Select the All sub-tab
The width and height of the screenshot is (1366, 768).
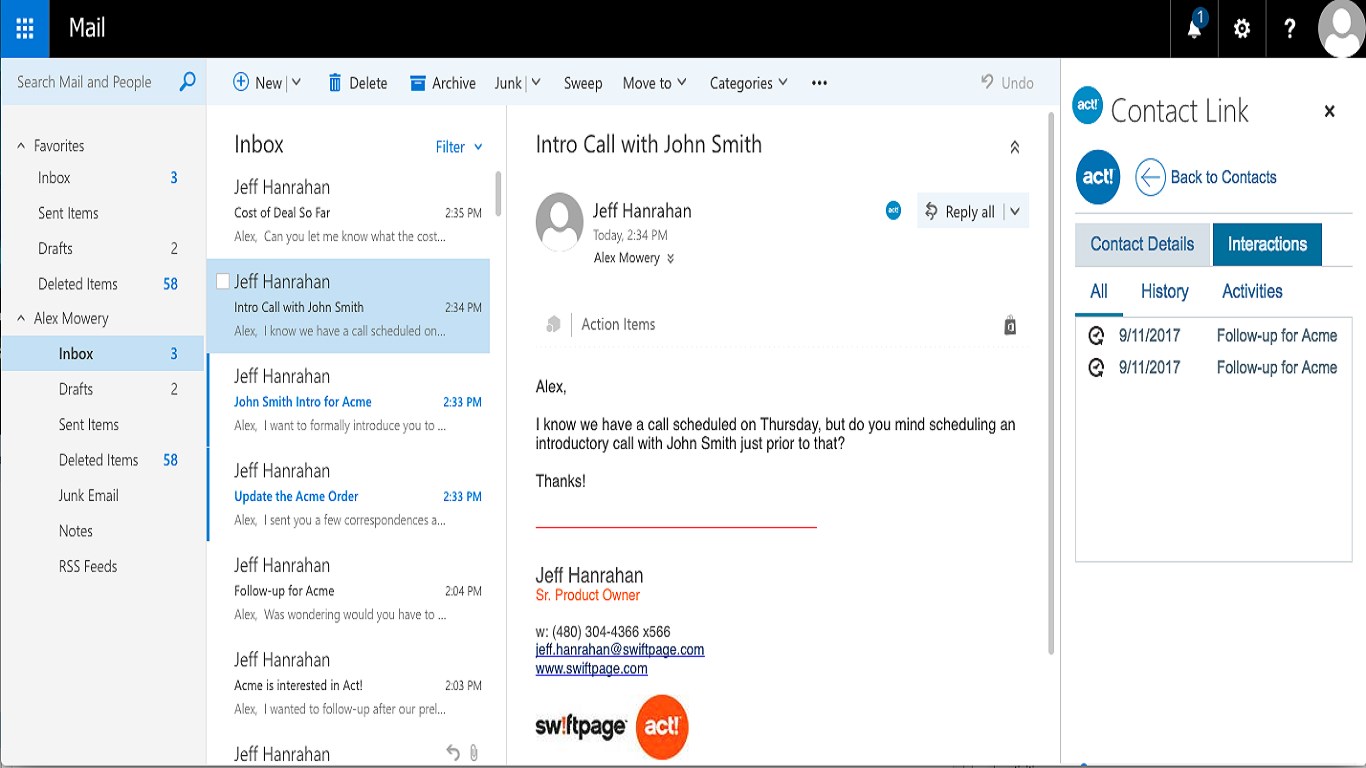point(1099,292)
